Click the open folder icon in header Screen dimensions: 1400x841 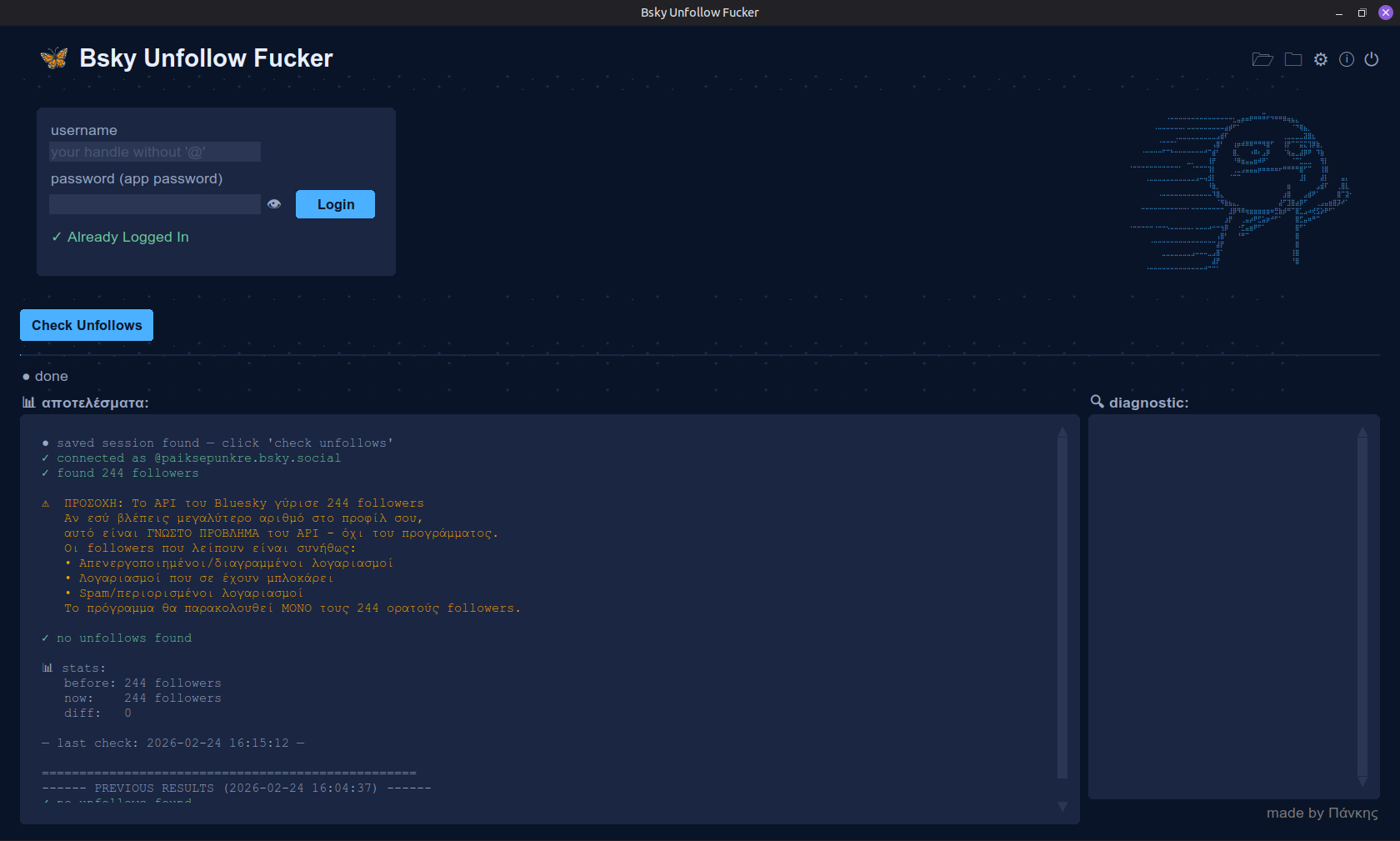pyautogui.click(x=1262, y=59)
